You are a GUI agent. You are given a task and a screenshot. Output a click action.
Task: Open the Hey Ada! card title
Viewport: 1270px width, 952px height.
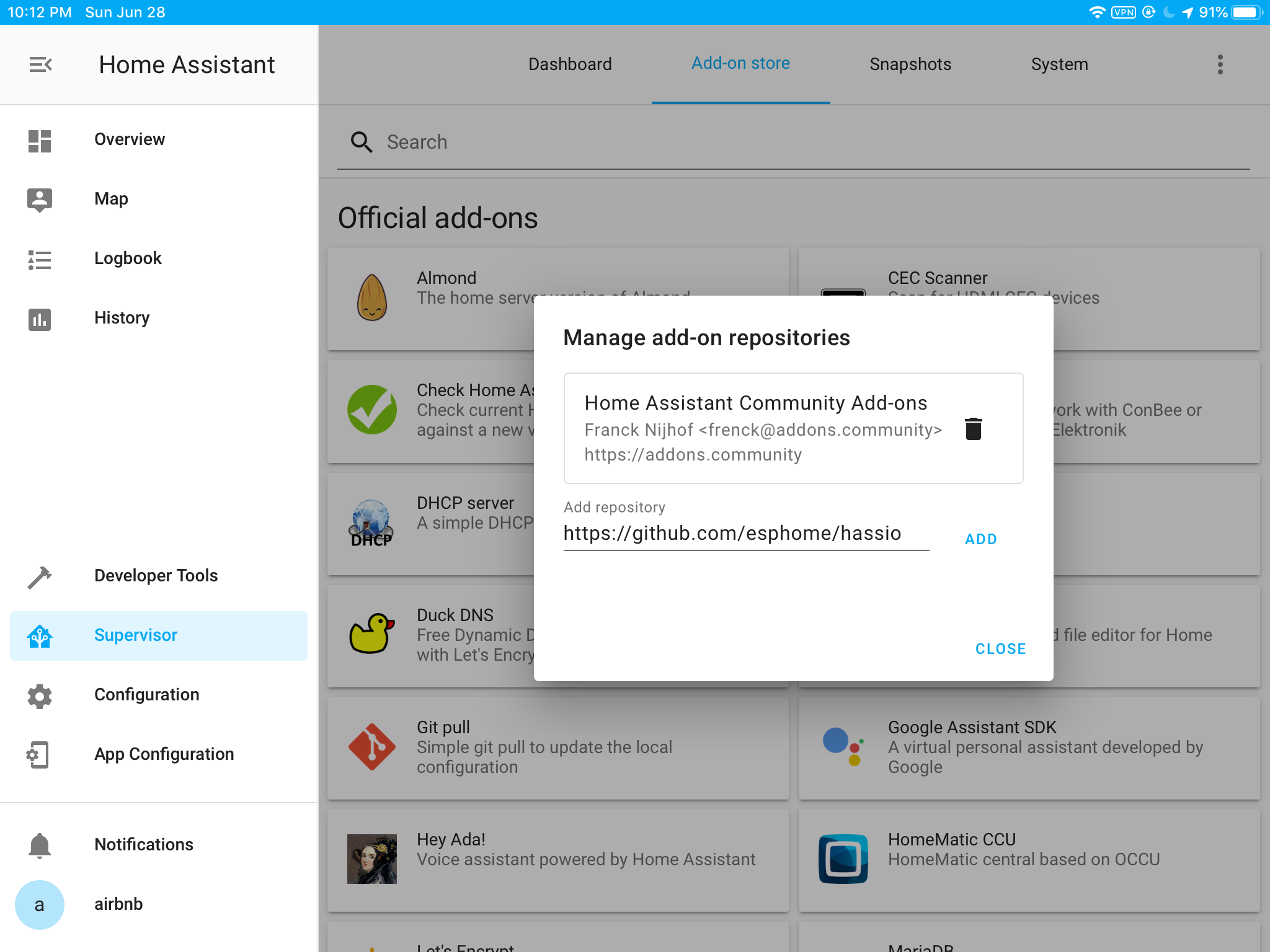click(x=451, y=839)
